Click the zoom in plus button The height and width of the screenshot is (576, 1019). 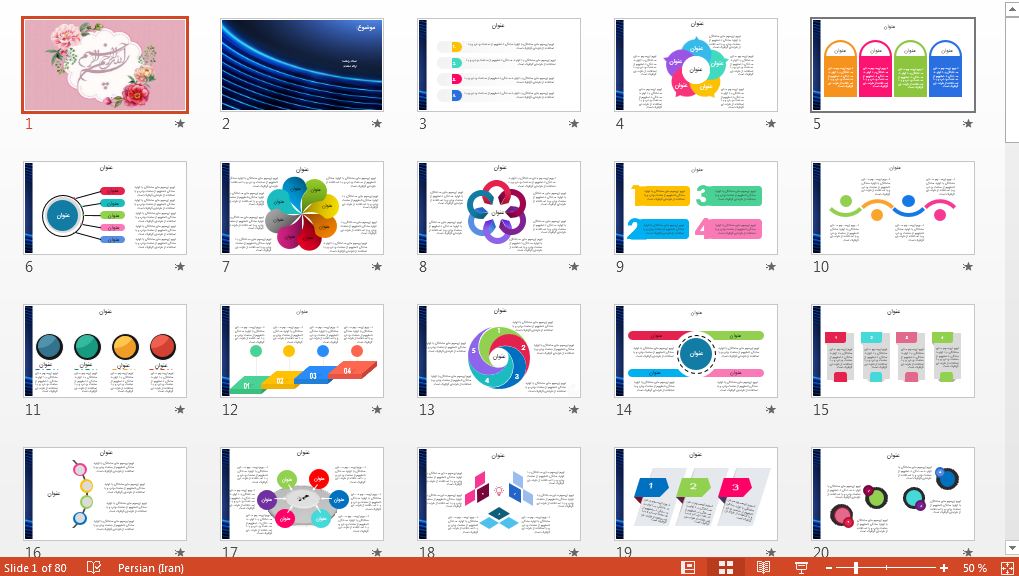943,568
